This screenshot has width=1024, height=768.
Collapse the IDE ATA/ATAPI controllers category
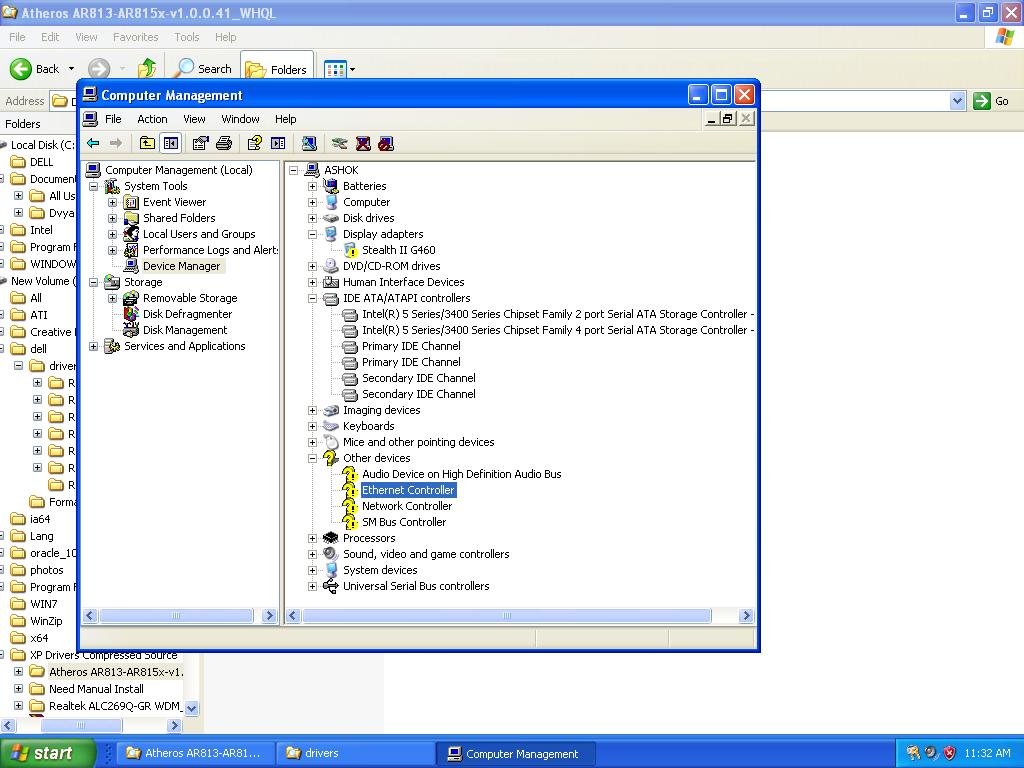312,298
